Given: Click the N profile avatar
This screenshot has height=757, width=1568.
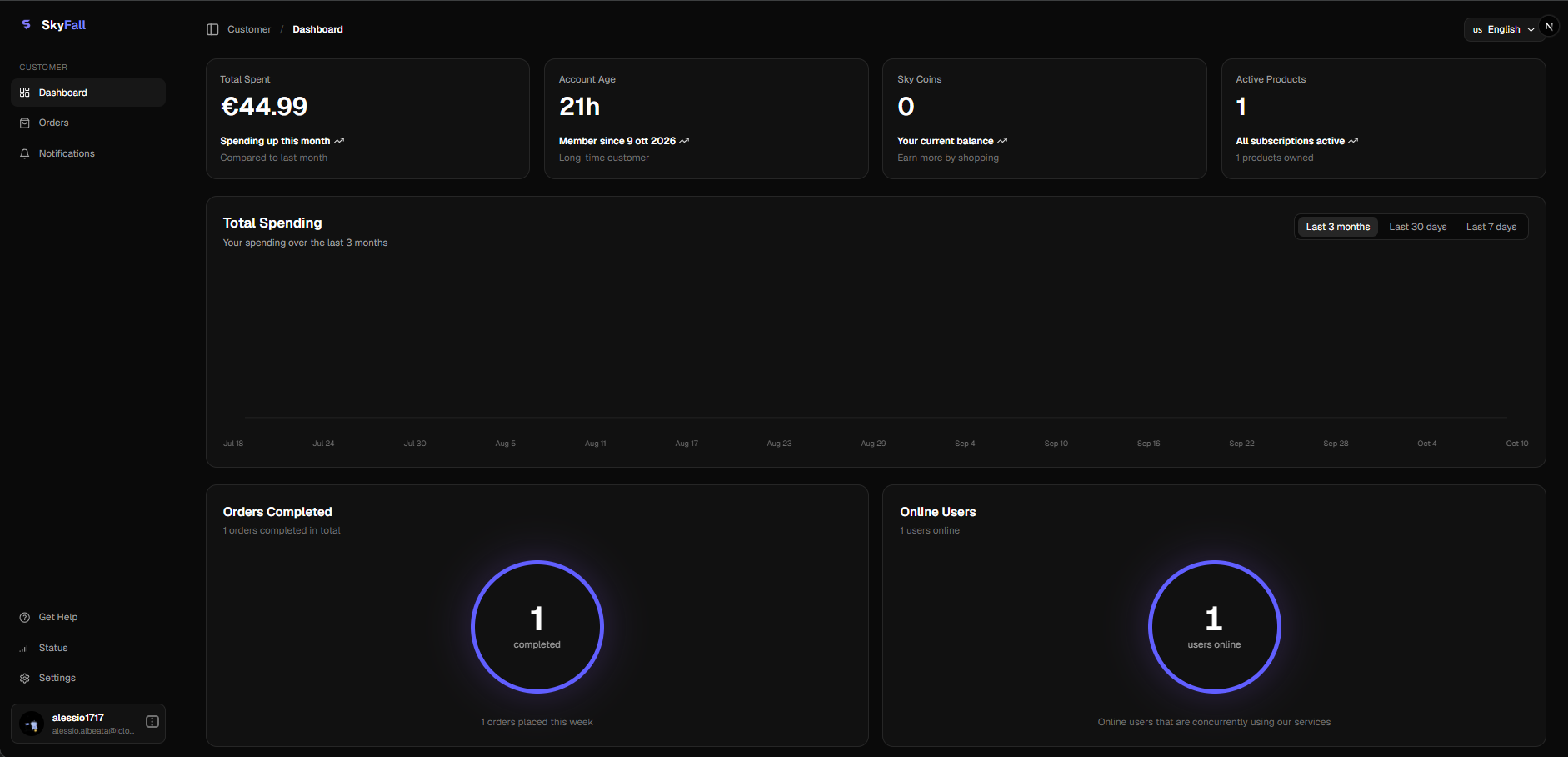Looking at the screenshot, I should (1549, 27).
